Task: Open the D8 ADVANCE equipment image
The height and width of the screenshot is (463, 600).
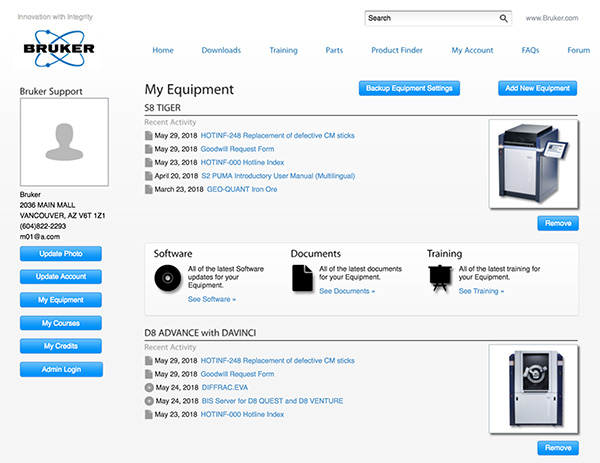Action: pyautogui.click(x=533, y=389)
